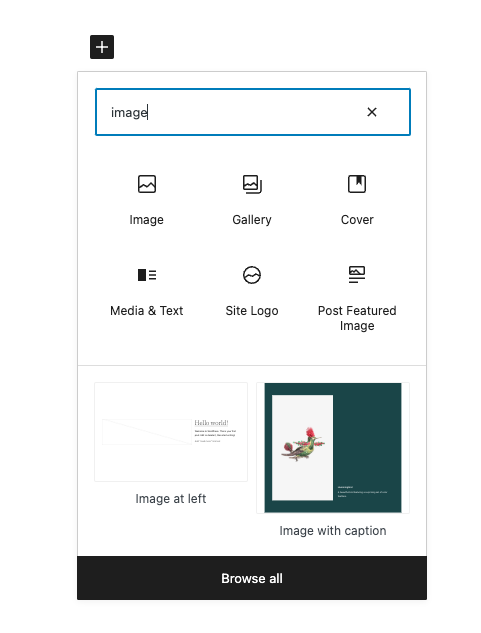Toggle the block inserter plus button
The width and height of the screenshot is (481, 633).
[x=102, y=47]
